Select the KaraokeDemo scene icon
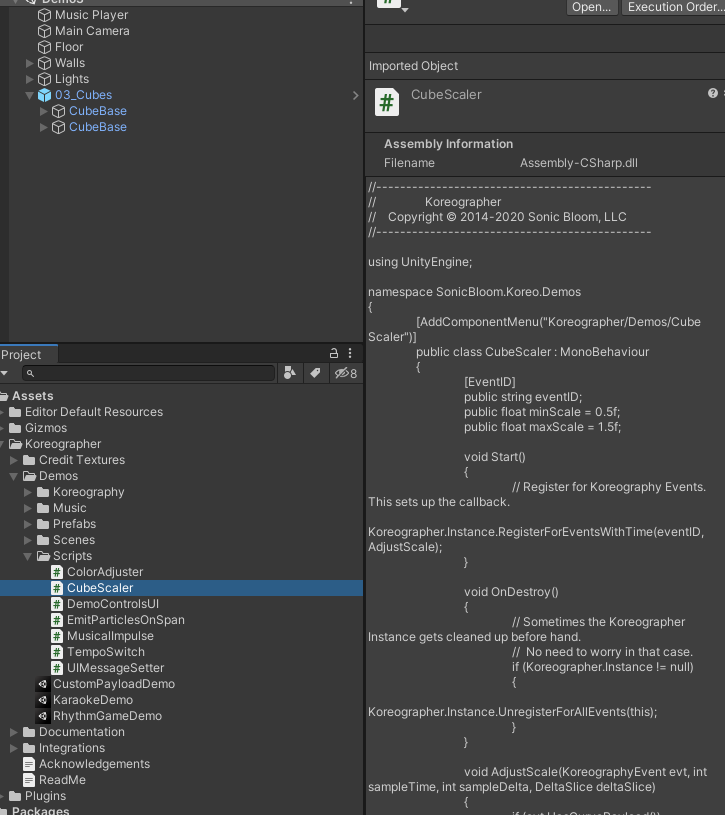The image size is (725, 815). tap(43, 701)
